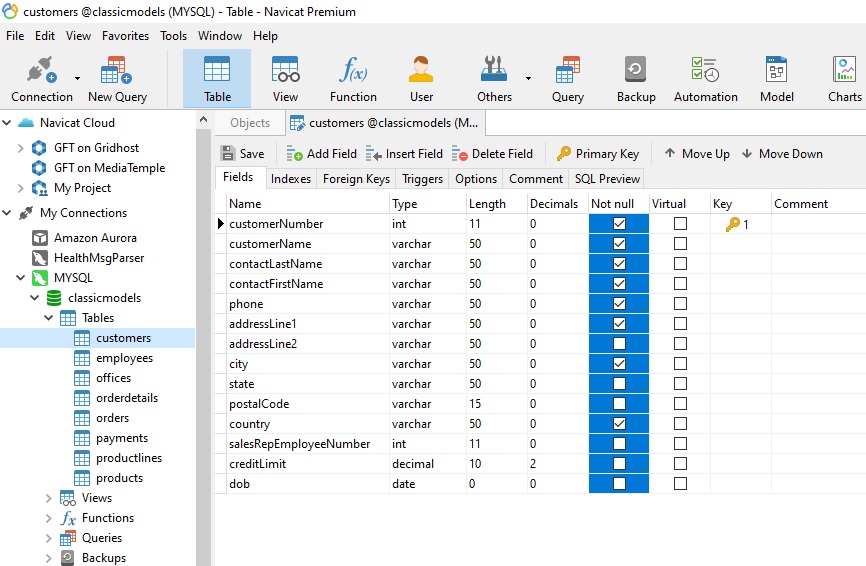Viewport: 866px width, 566px height.
Task: Toggle Not null for addressLine2 field
Action: (619, 344)
